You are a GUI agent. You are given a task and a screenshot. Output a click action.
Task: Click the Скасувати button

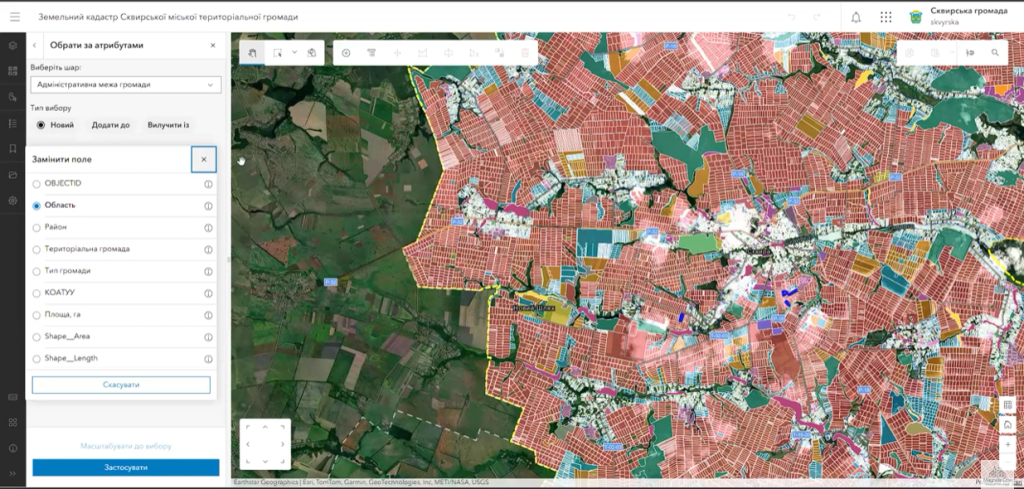pos(121,385)
